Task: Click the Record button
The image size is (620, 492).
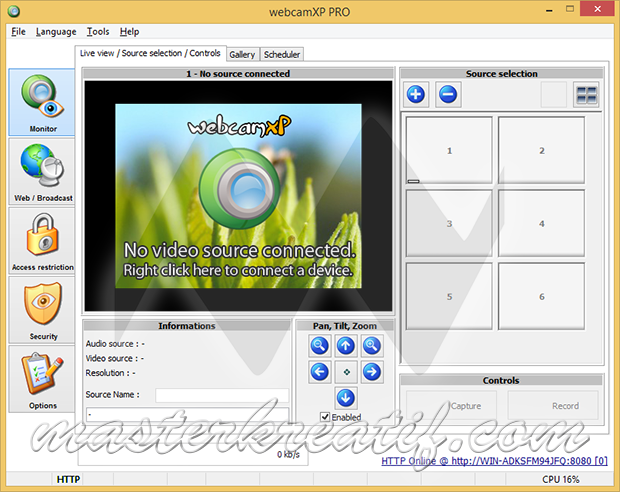Action: [x=553, y=405]
